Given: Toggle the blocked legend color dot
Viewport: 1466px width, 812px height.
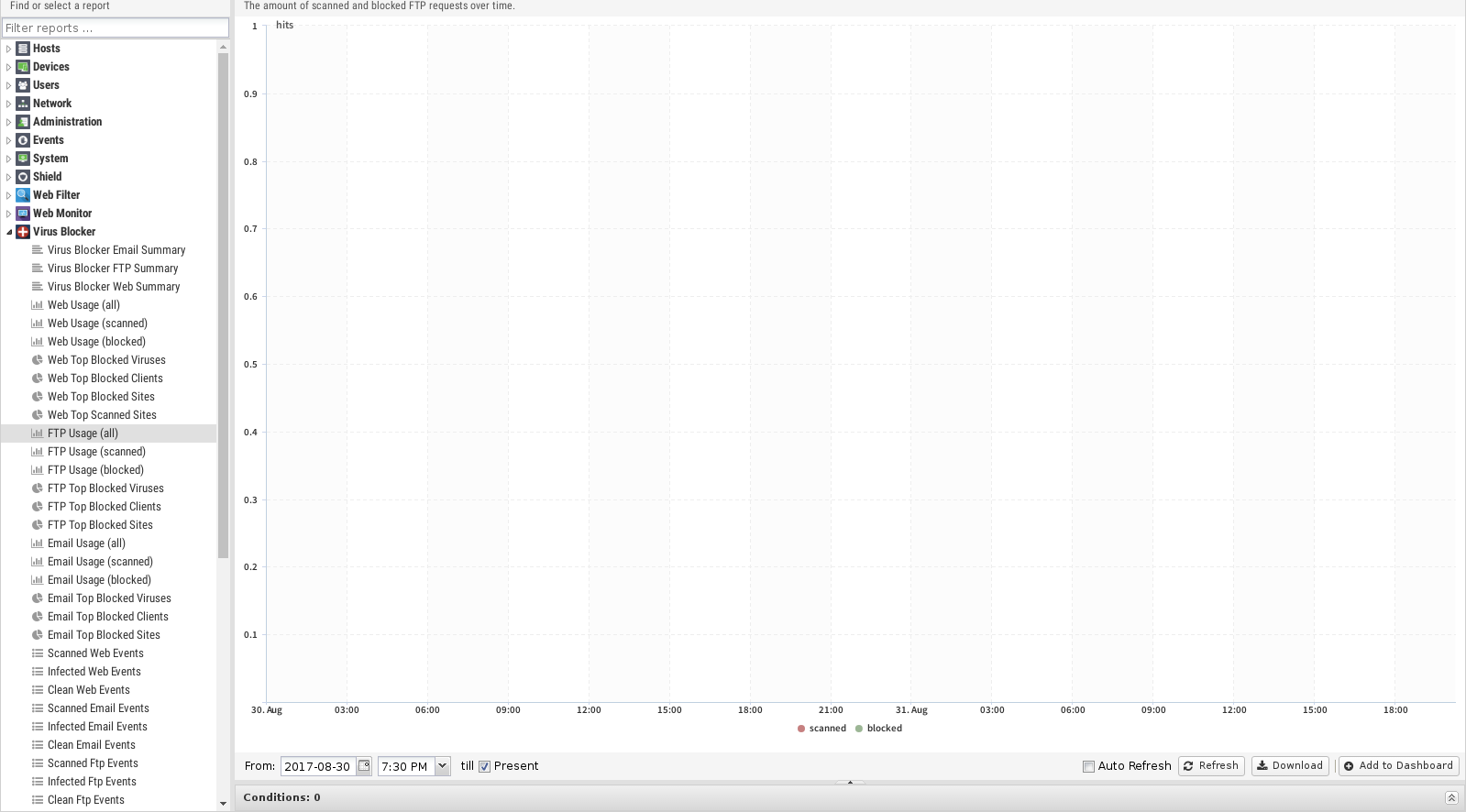Looking at the screenshot, I should [x=859, y=729].
